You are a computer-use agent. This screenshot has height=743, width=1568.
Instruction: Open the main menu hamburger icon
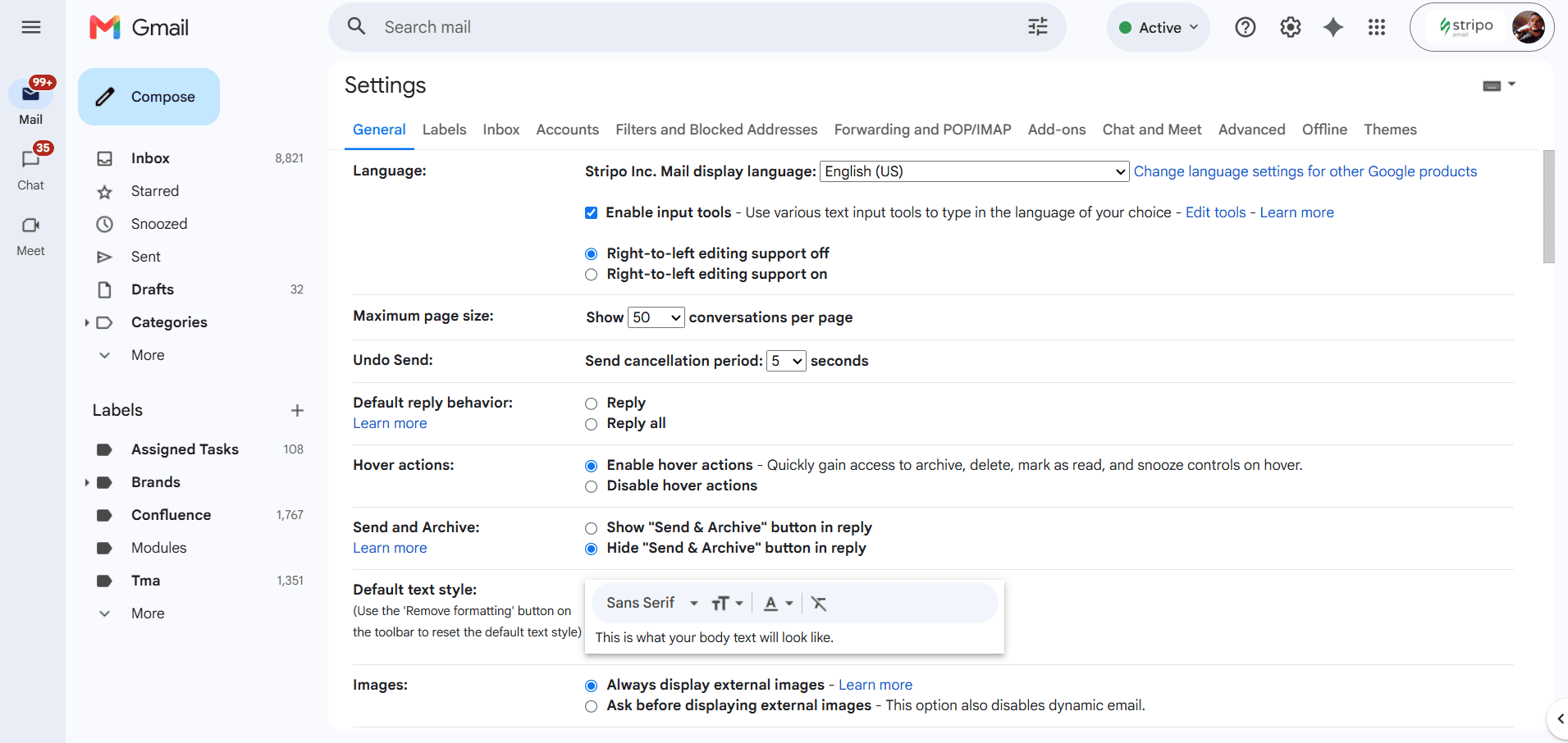click(31, 27)
